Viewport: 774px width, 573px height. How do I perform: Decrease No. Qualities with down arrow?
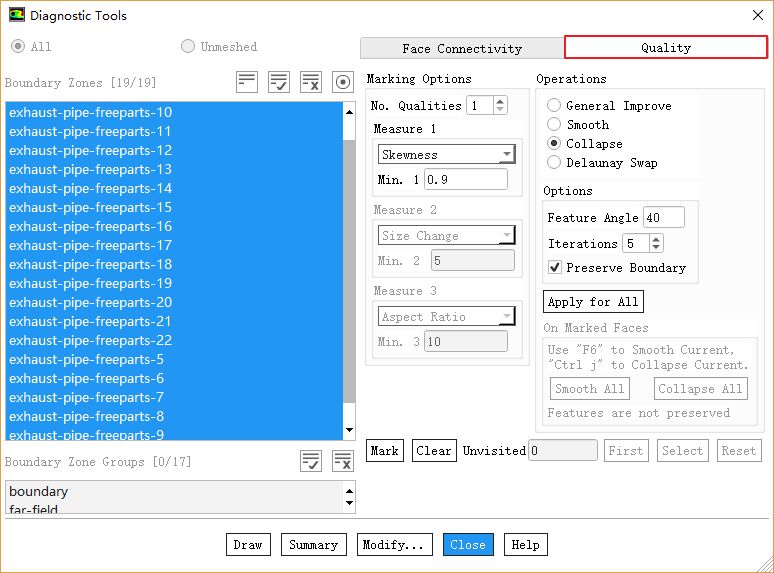coord(500,109)
